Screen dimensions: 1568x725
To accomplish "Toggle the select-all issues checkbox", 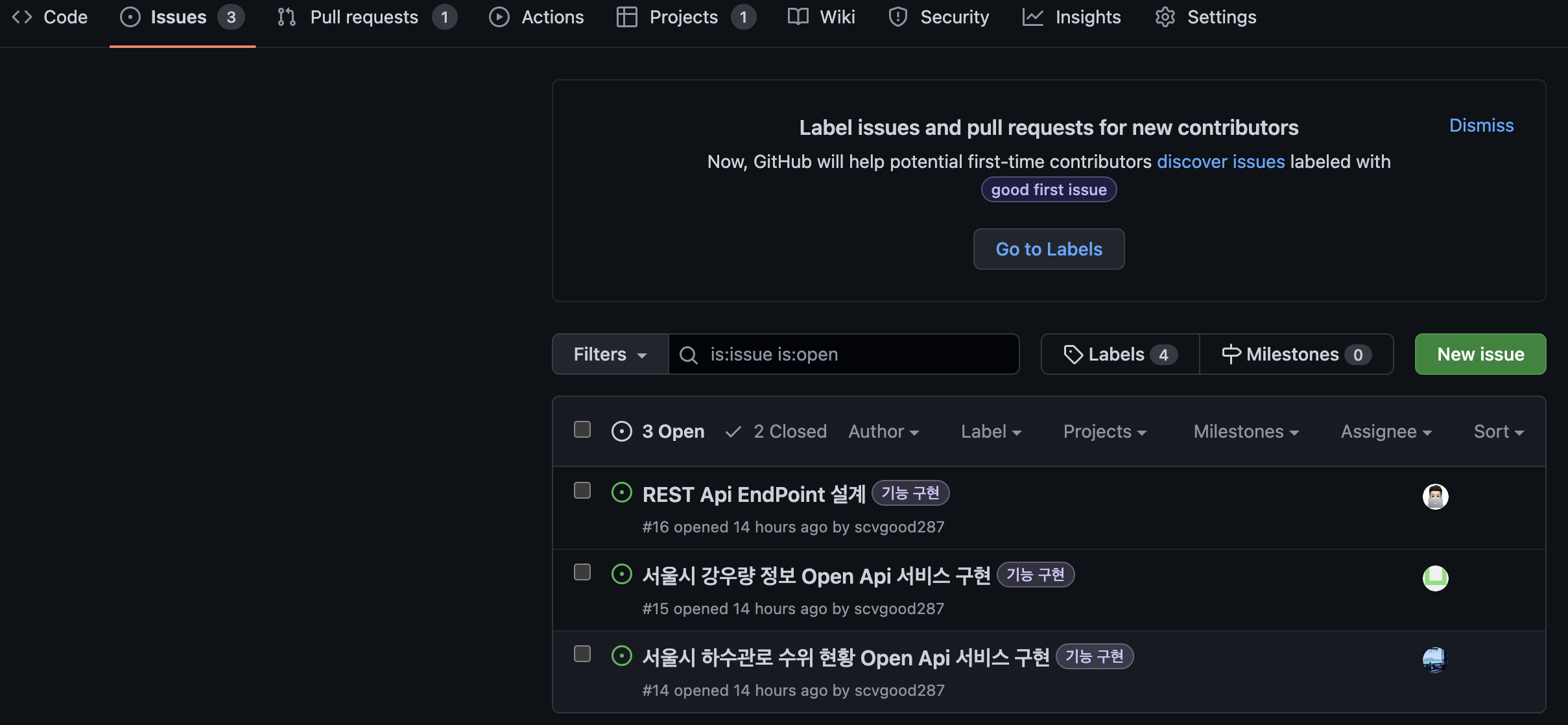I will [582, 429].
